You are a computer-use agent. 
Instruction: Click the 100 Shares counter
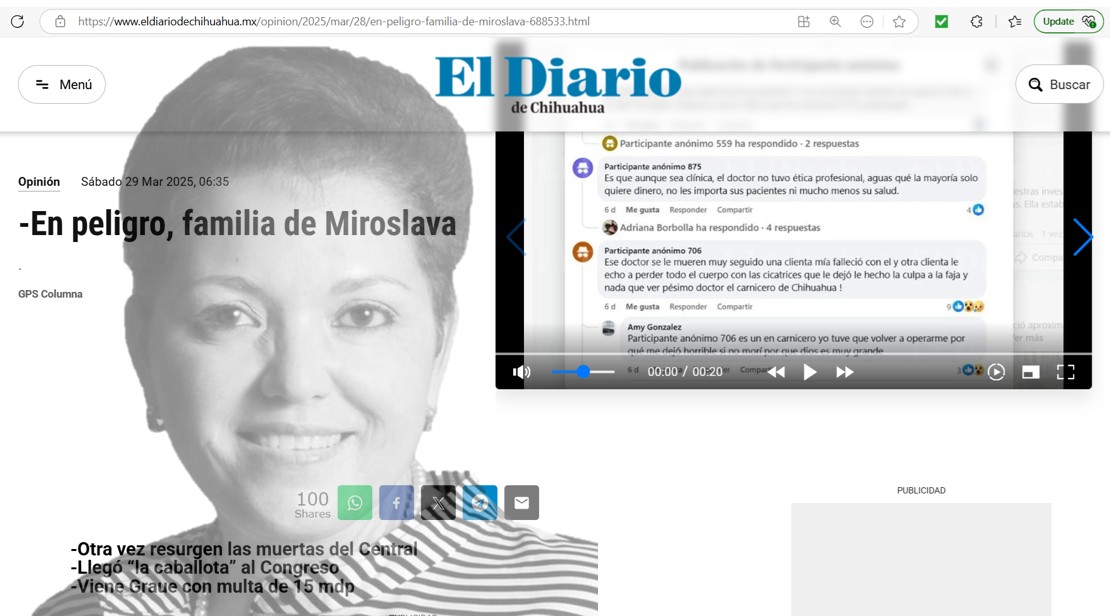click(312, 505)
